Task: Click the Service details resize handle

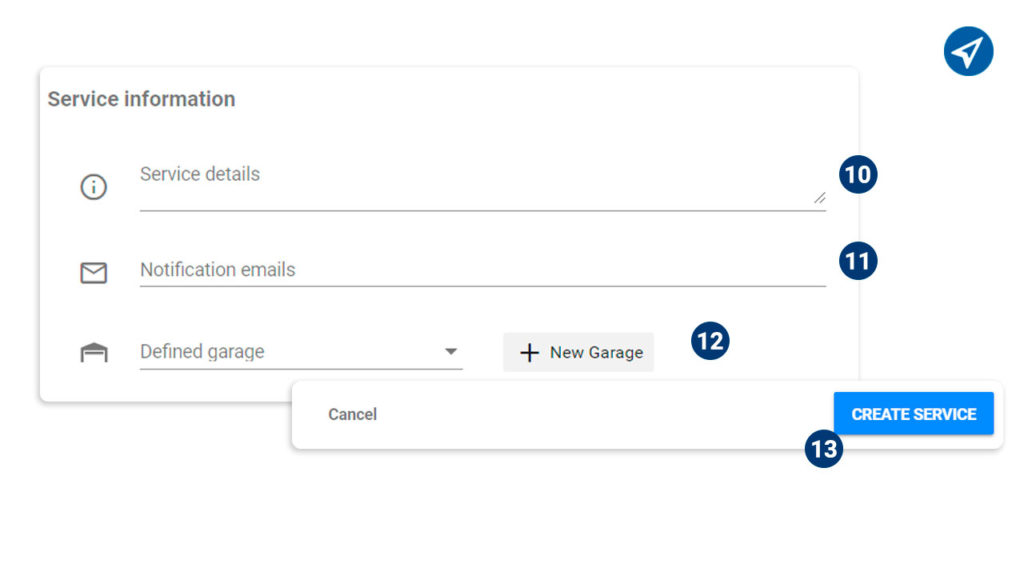Action: pos(820,198)
